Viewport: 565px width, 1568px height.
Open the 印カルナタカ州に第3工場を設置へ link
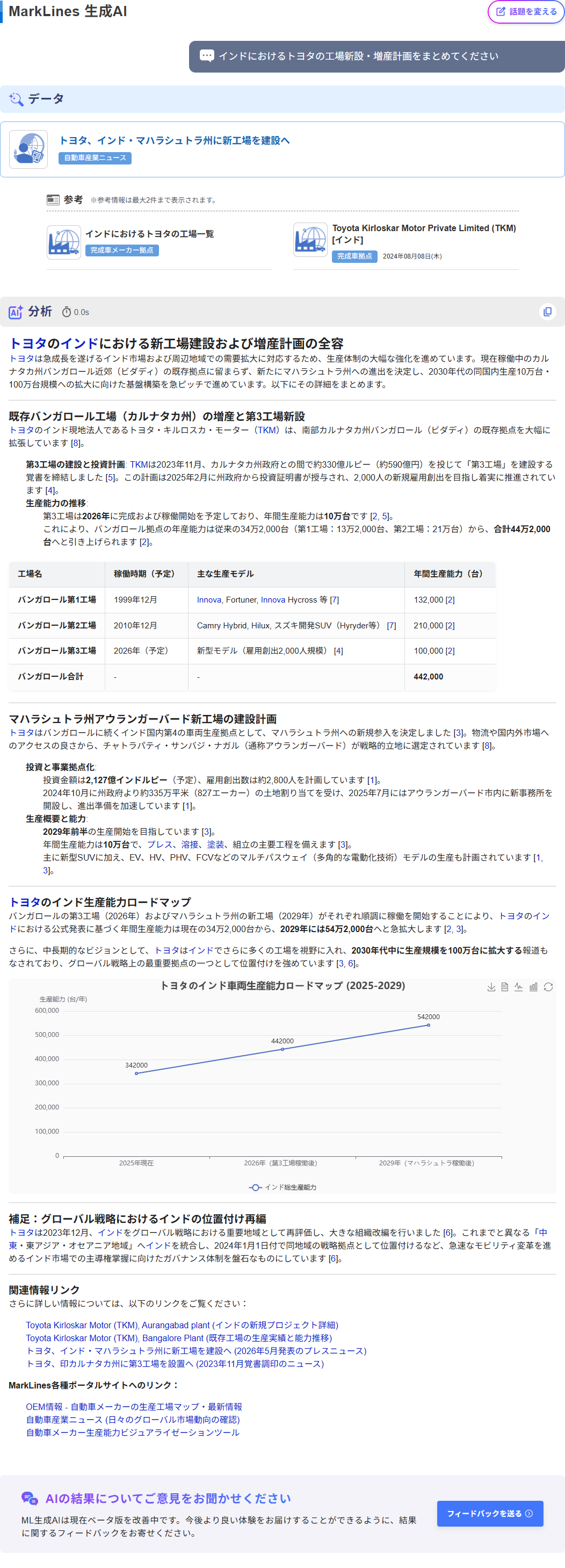[175, 1363]
